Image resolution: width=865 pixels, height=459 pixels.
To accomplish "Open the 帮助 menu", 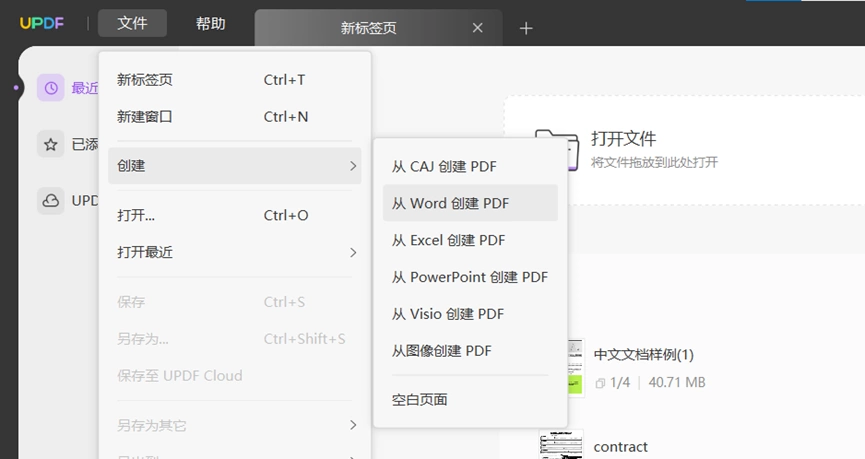I will pyautogui.click(x=211, y=24).
